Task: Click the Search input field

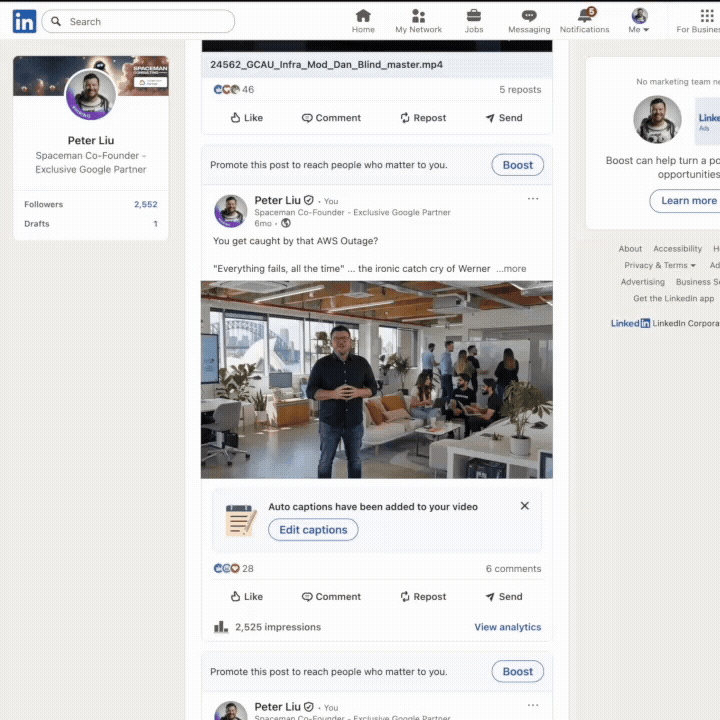Action: 138,22
